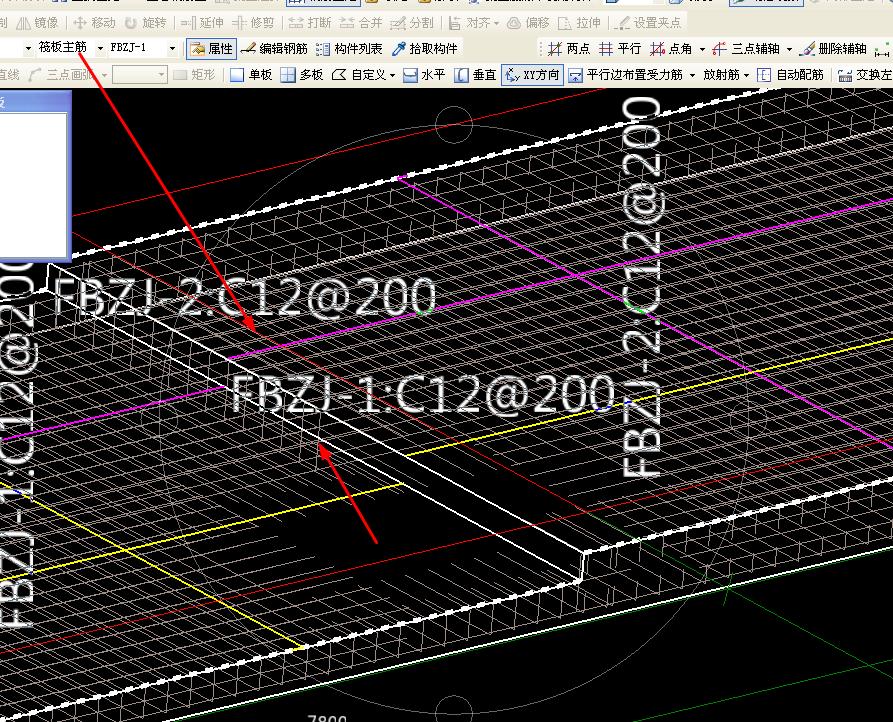Click the 自动配筋 auto rebar button
The image size is (893, 722).
(790, 75)
